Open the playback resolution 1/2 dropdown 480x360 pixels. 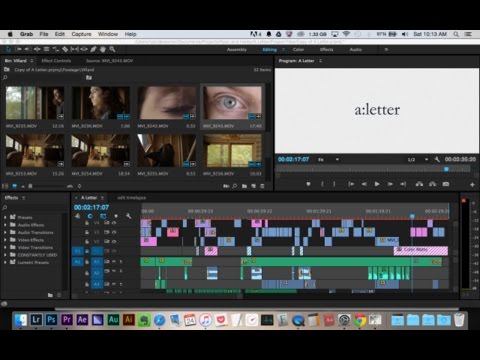click(x=418, y=160)
